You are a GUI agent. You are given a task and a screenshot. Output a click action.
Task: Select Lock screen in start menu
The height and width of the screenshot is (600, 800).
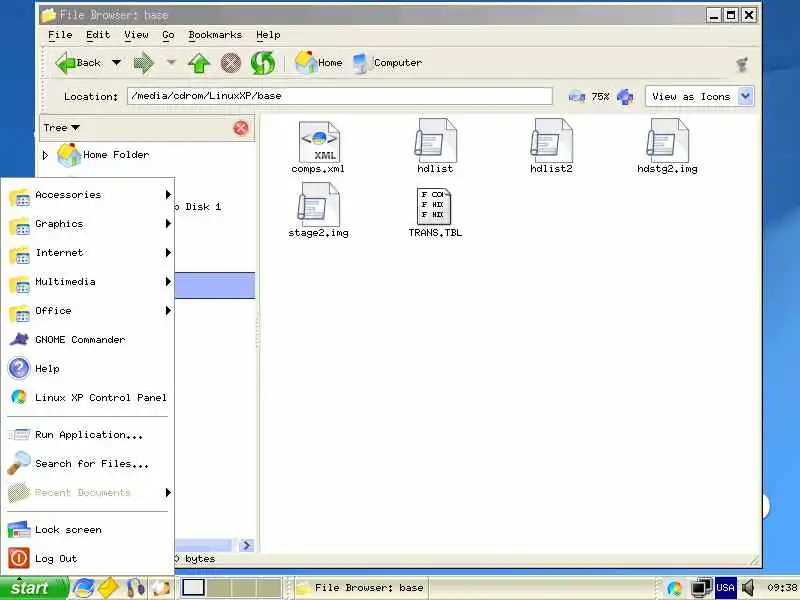coord(90,530)
